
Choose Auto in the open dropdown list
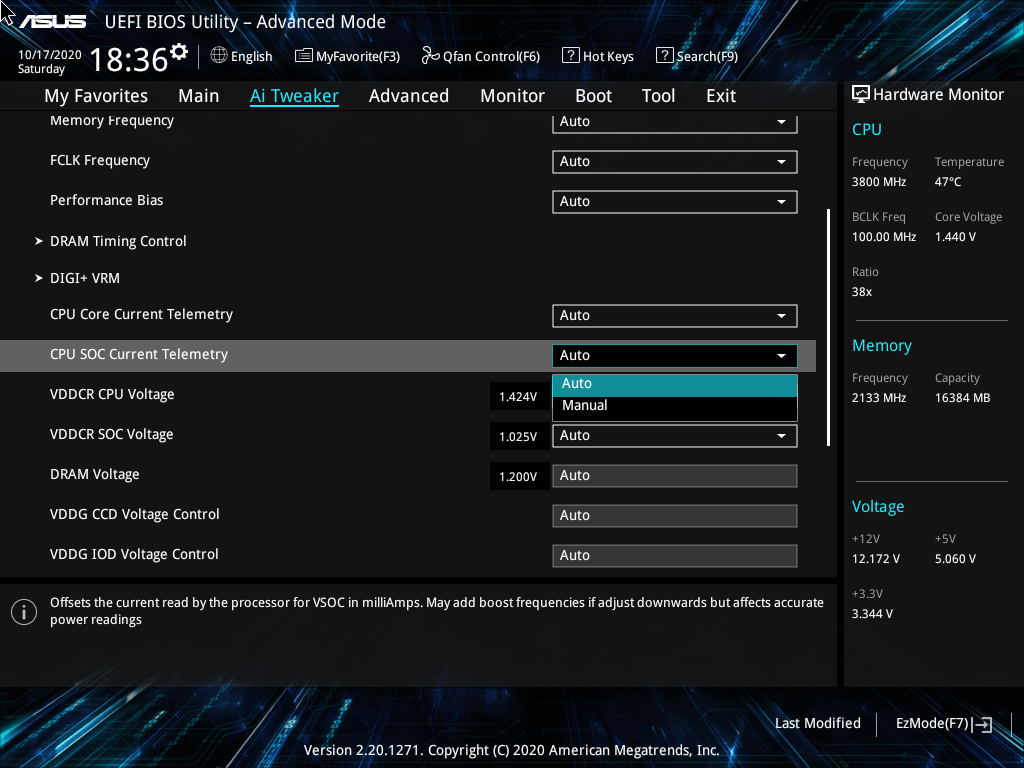tap(675, 385)
